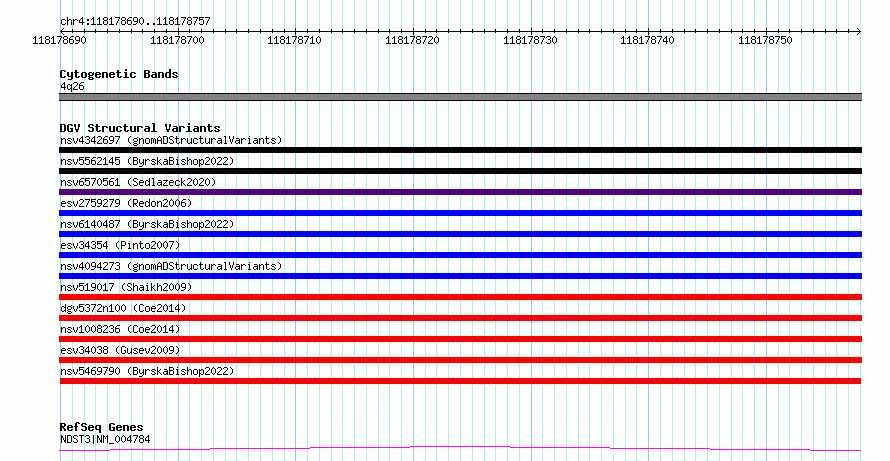Click the black bar under nsv4342697
890x461 pixels.
[x=460, y=150]
